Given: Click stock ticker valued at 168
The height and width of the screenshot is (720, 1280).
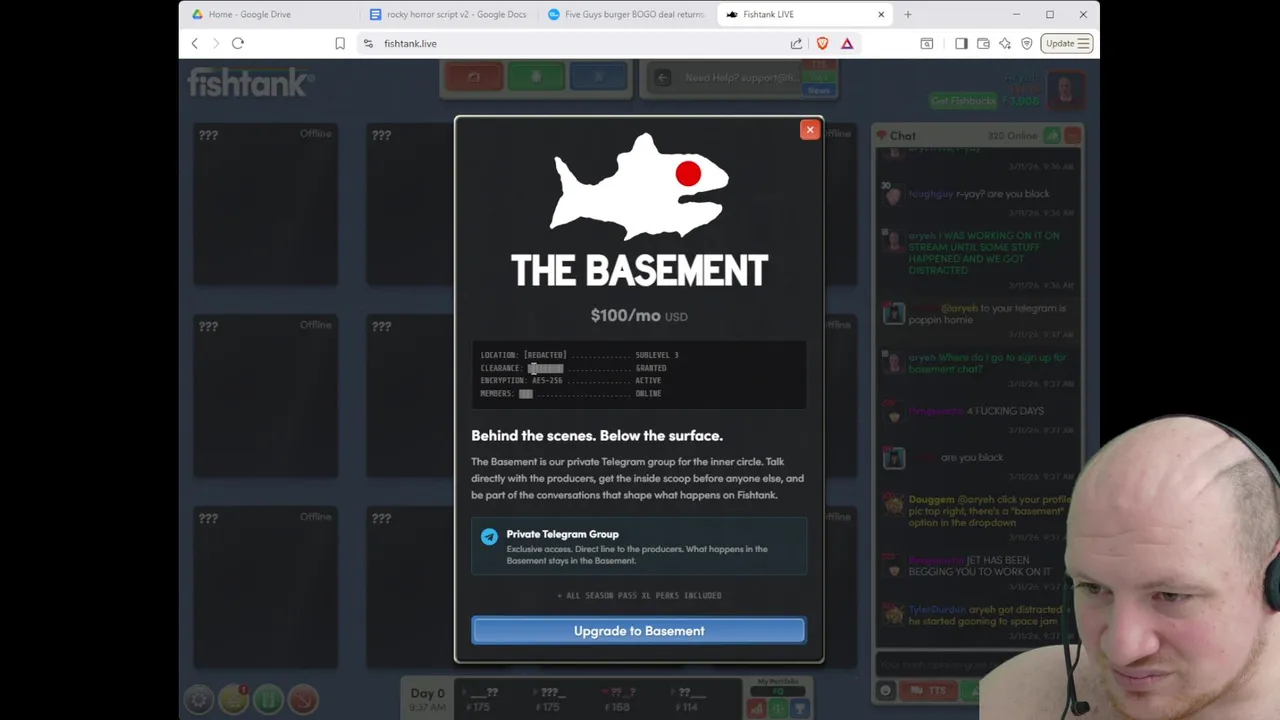Looking at the screenshot, I should click(x=620, y=700).
